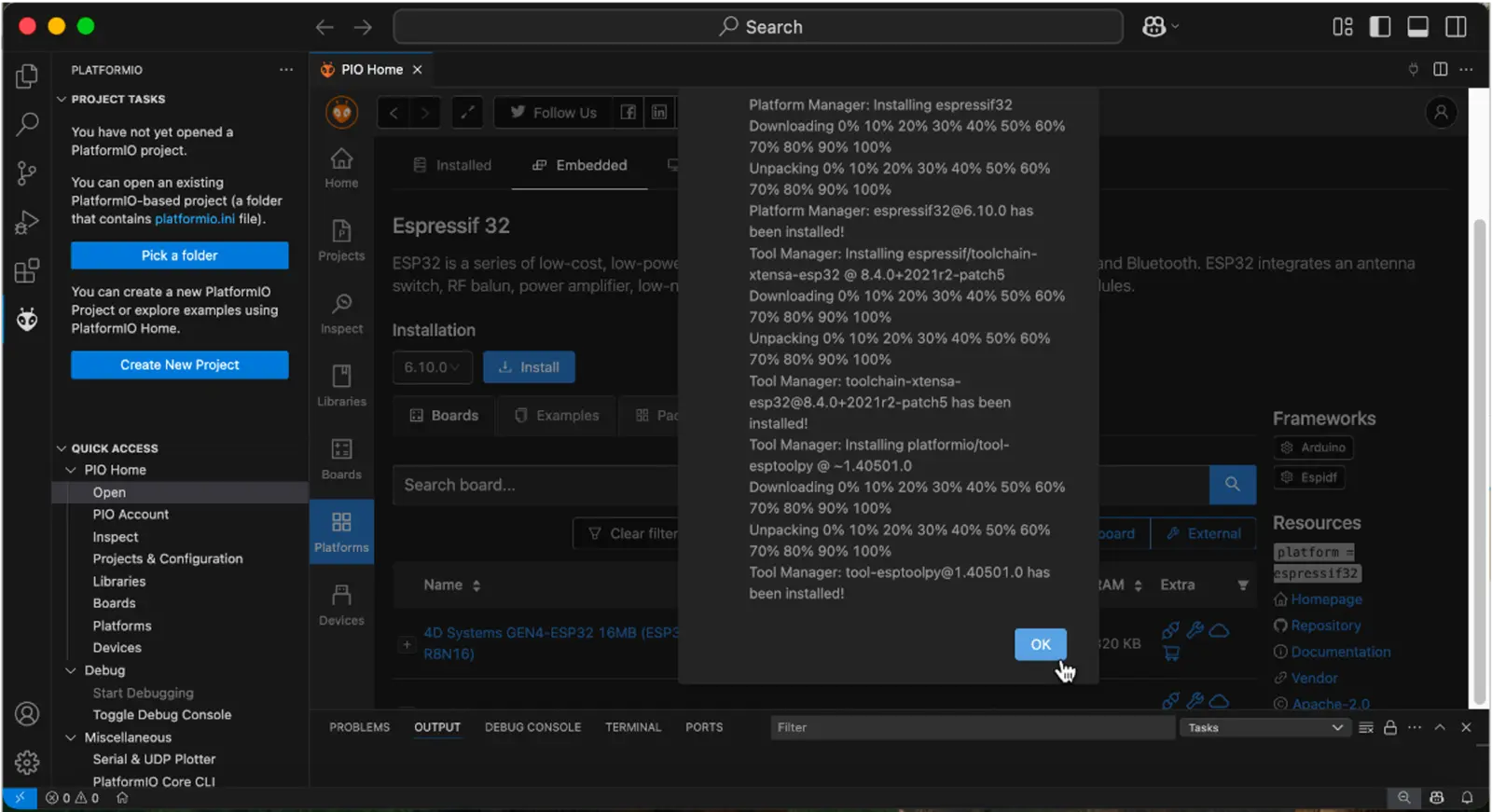Toggle the primary side bar layout icon
The image size is (1492, 812).
point(1379,27)
